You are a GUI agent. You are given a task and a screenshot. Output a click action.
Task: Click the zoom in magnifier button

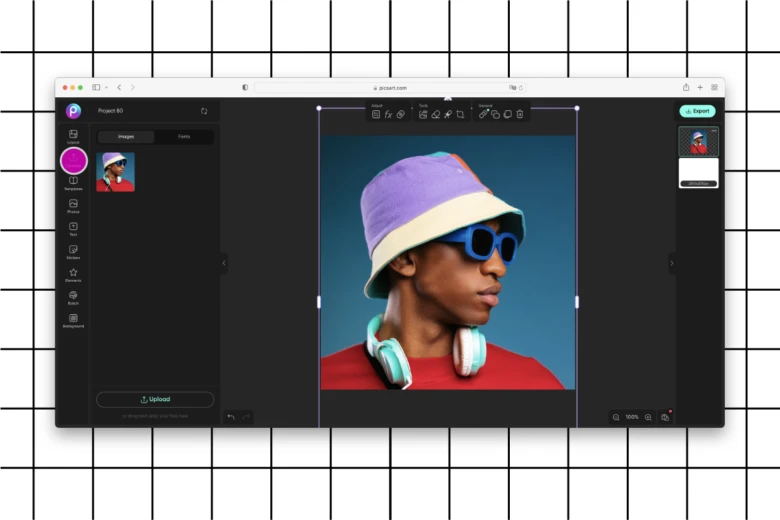[648, 417]
